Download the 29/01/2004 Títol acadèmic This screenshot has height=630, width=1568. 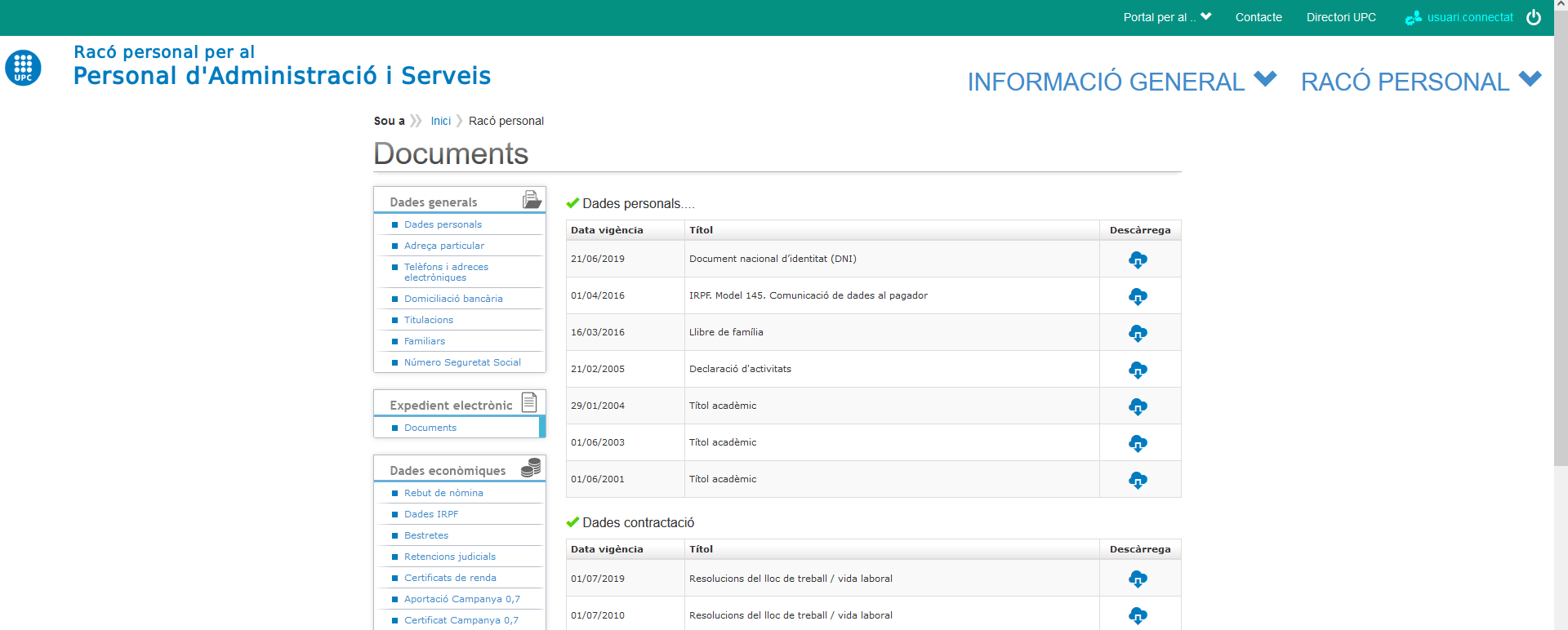click(1138, 406)
